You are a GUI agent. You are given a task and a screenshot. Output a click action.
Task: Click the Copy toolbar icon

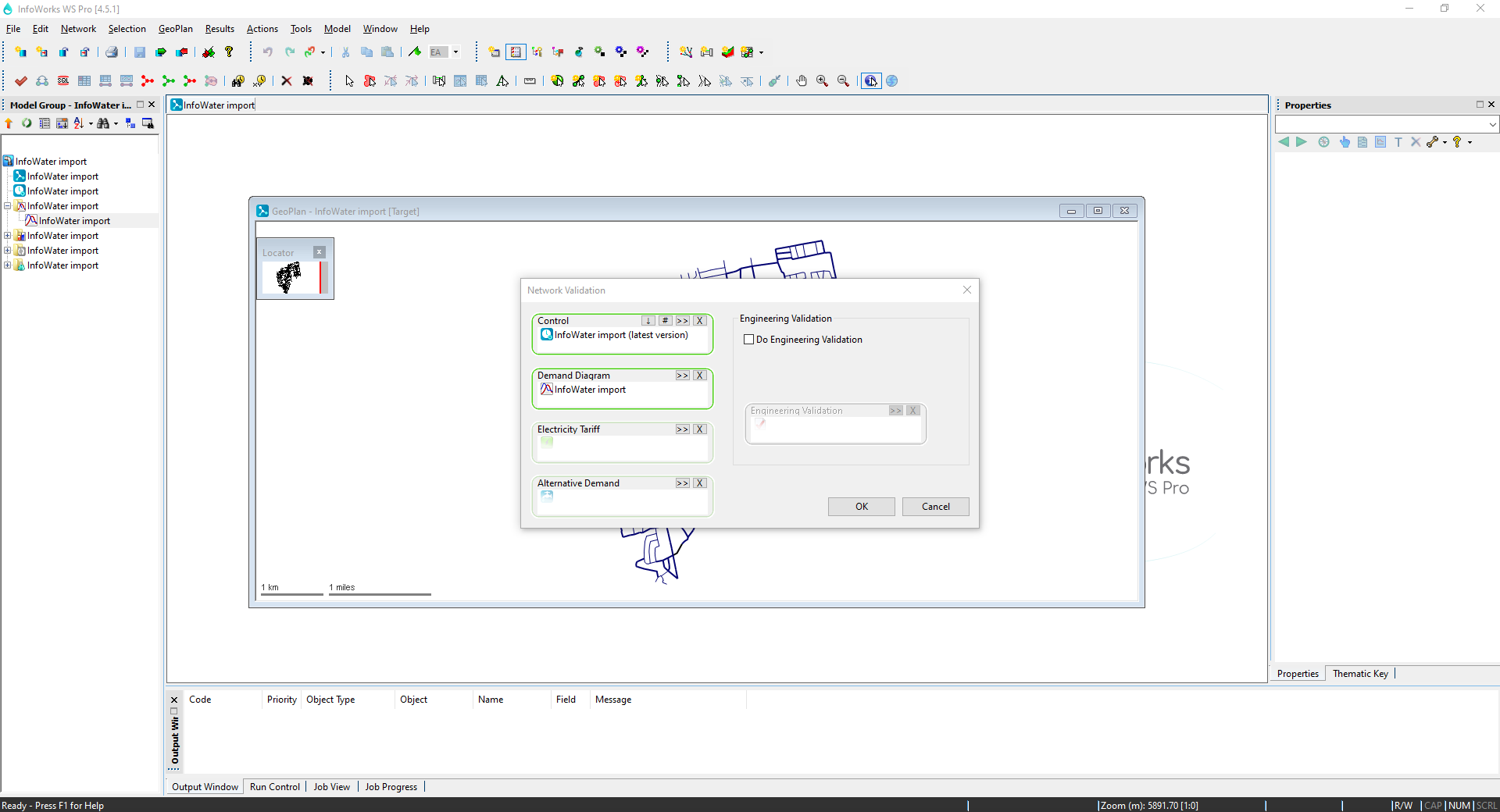(x=366, y=52)
